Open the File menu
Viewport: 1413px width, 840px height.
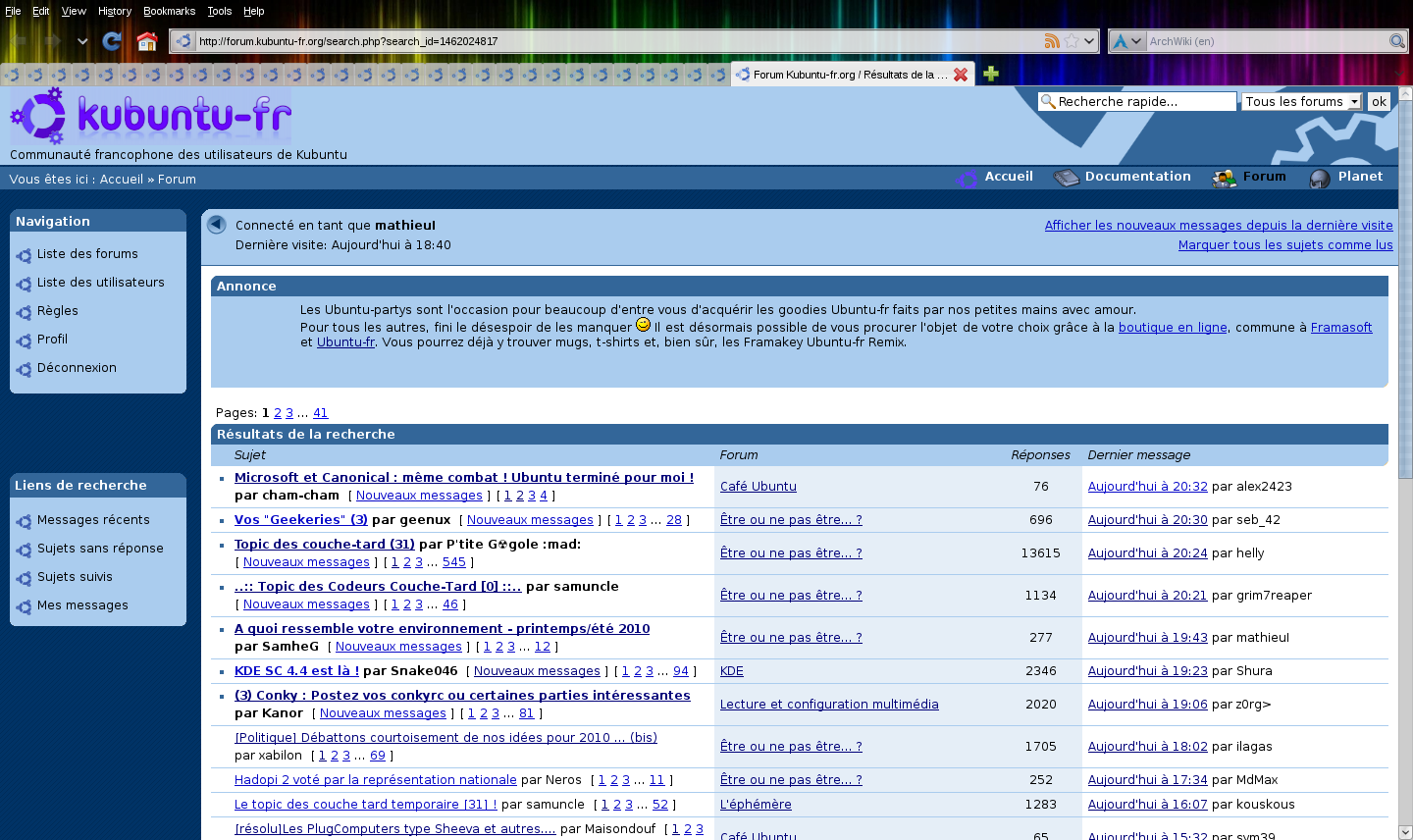tap(13, 11)
